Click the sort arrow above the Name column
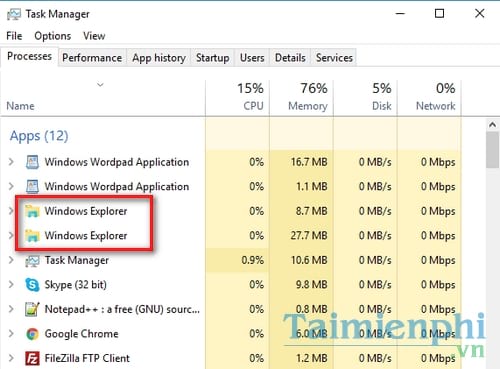 100,85
